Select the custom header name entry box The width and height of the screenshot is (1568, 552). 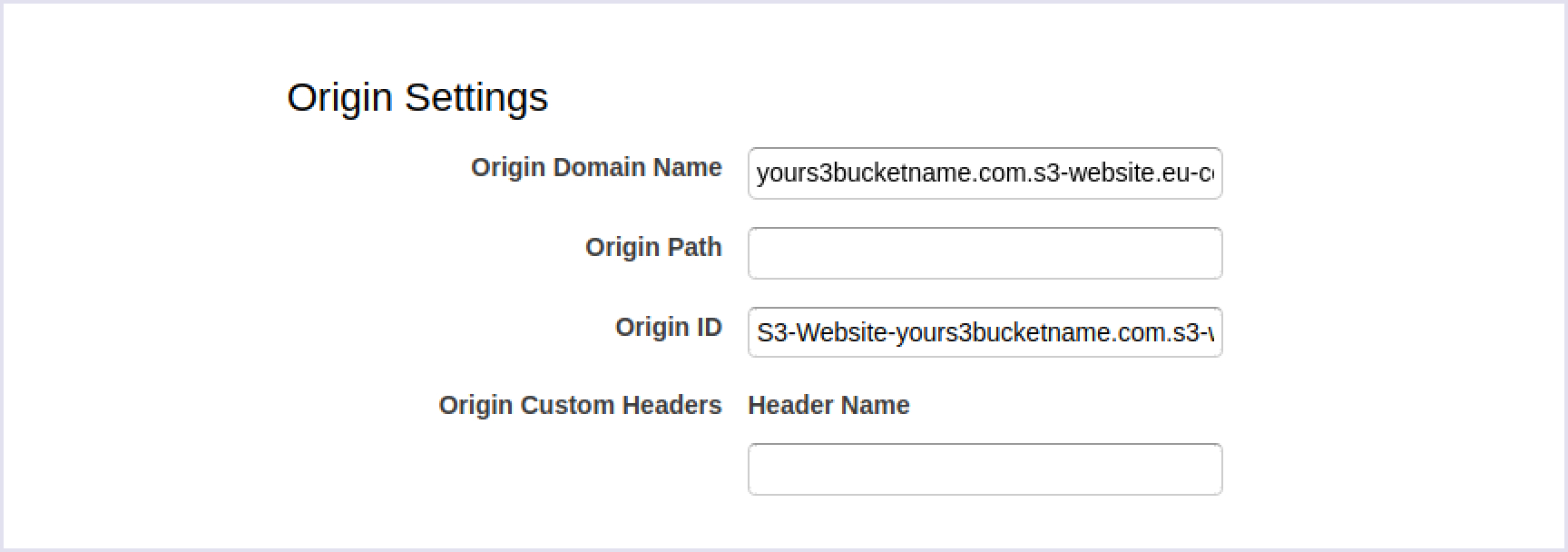(985, 469)
